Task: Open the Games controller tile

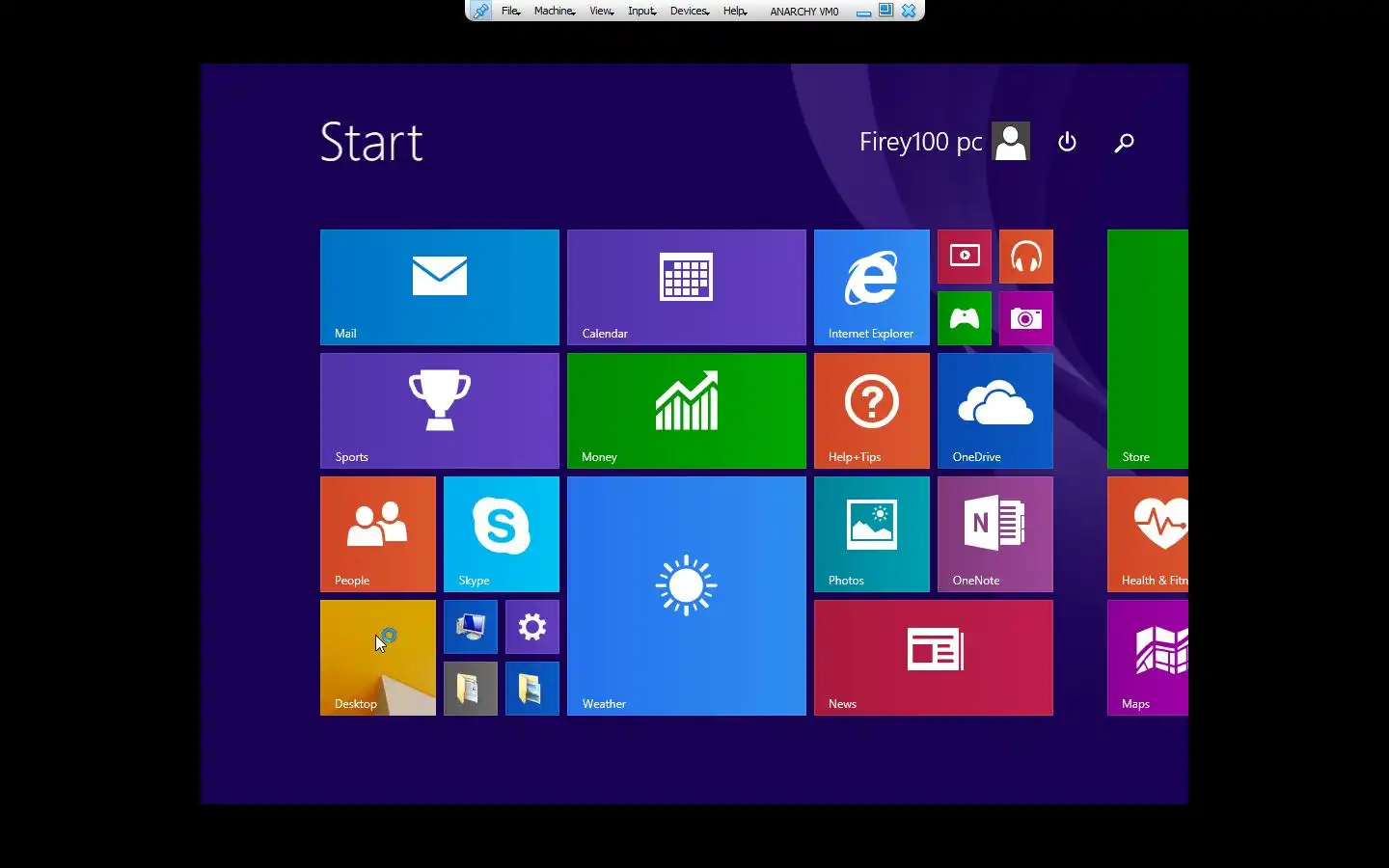Action: click(965, 318)
